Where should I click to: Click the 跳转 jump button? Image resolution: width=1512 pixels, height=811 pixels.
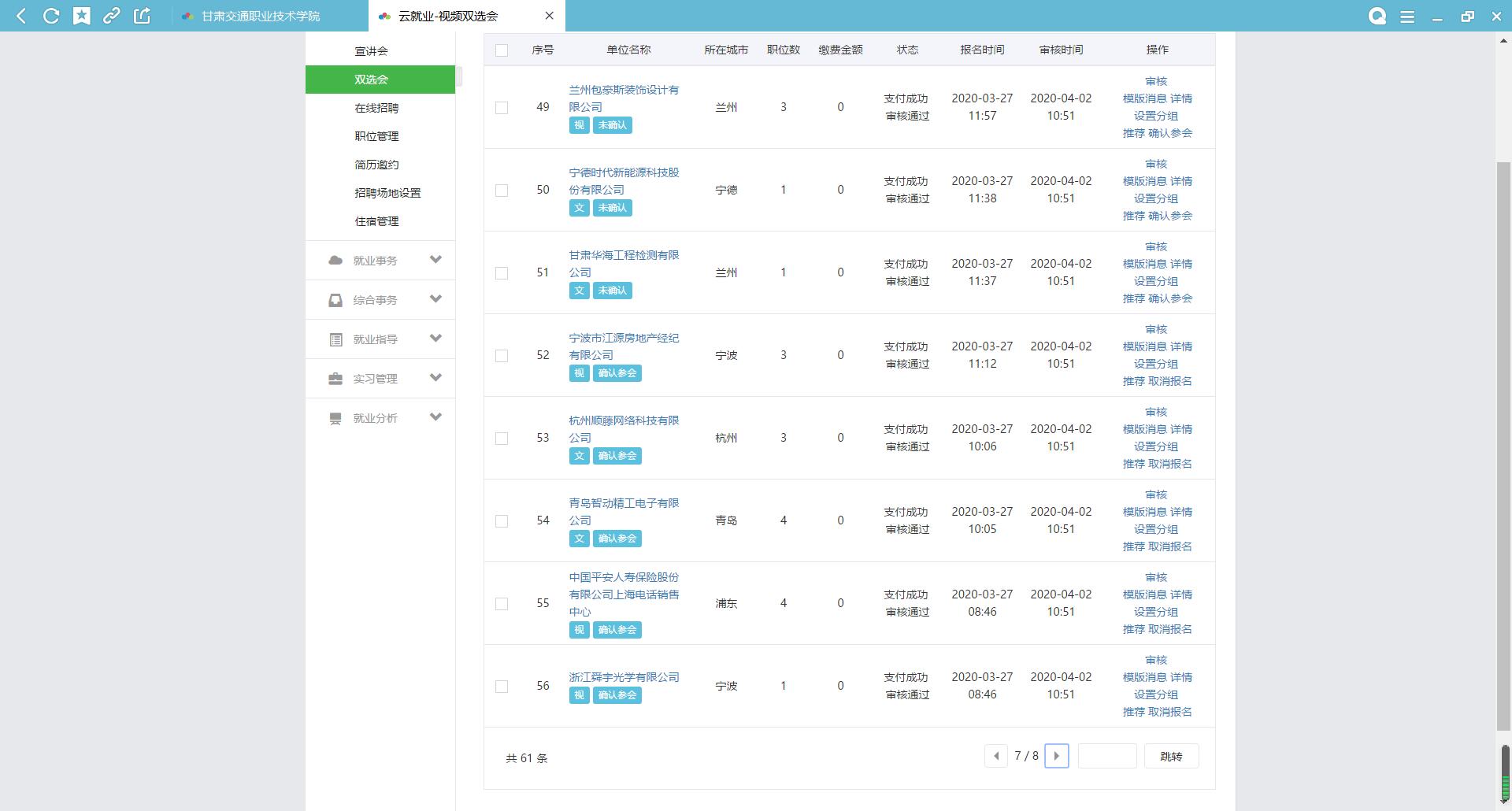tap(1171, 756)
